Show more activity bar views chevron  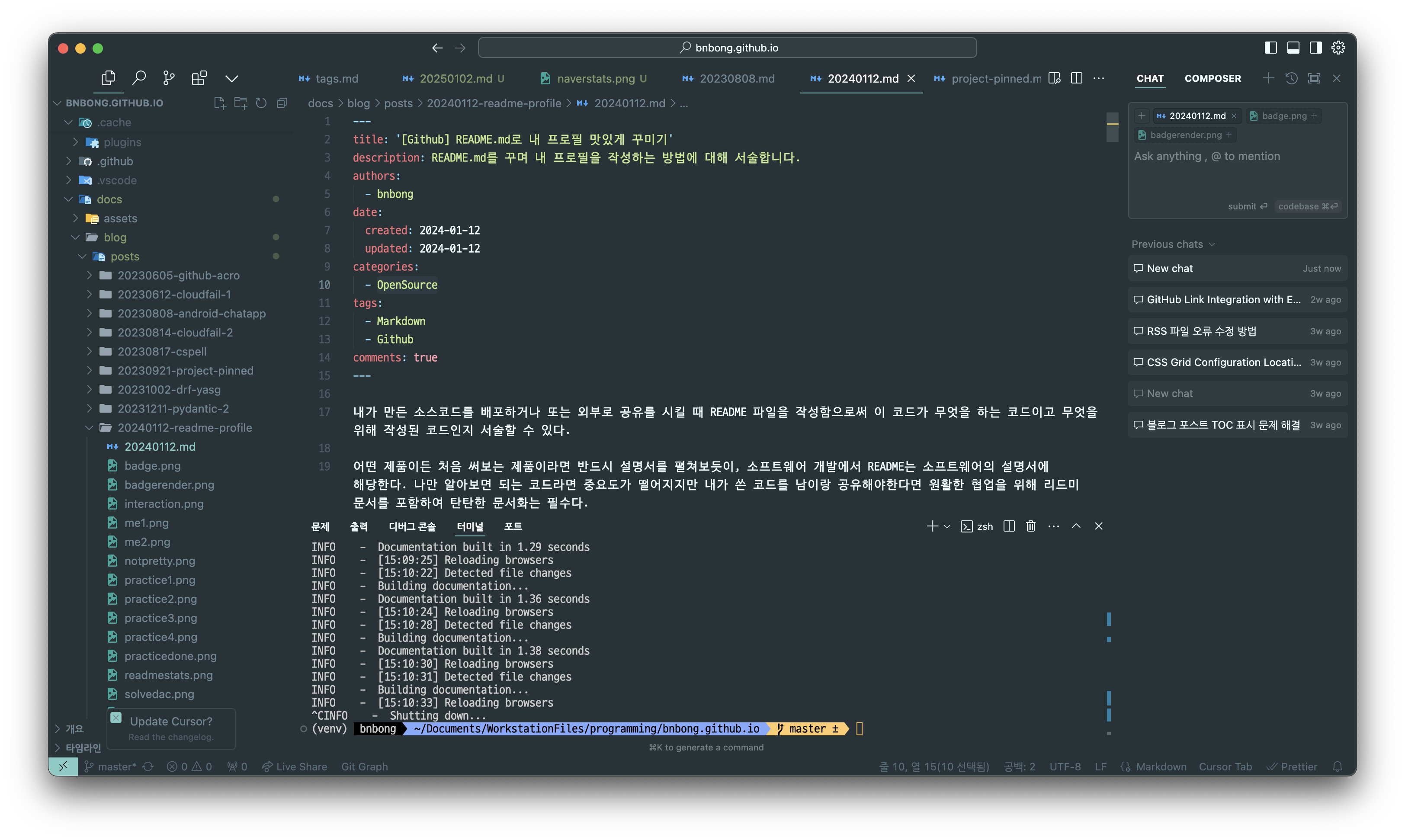click(231, 79)
